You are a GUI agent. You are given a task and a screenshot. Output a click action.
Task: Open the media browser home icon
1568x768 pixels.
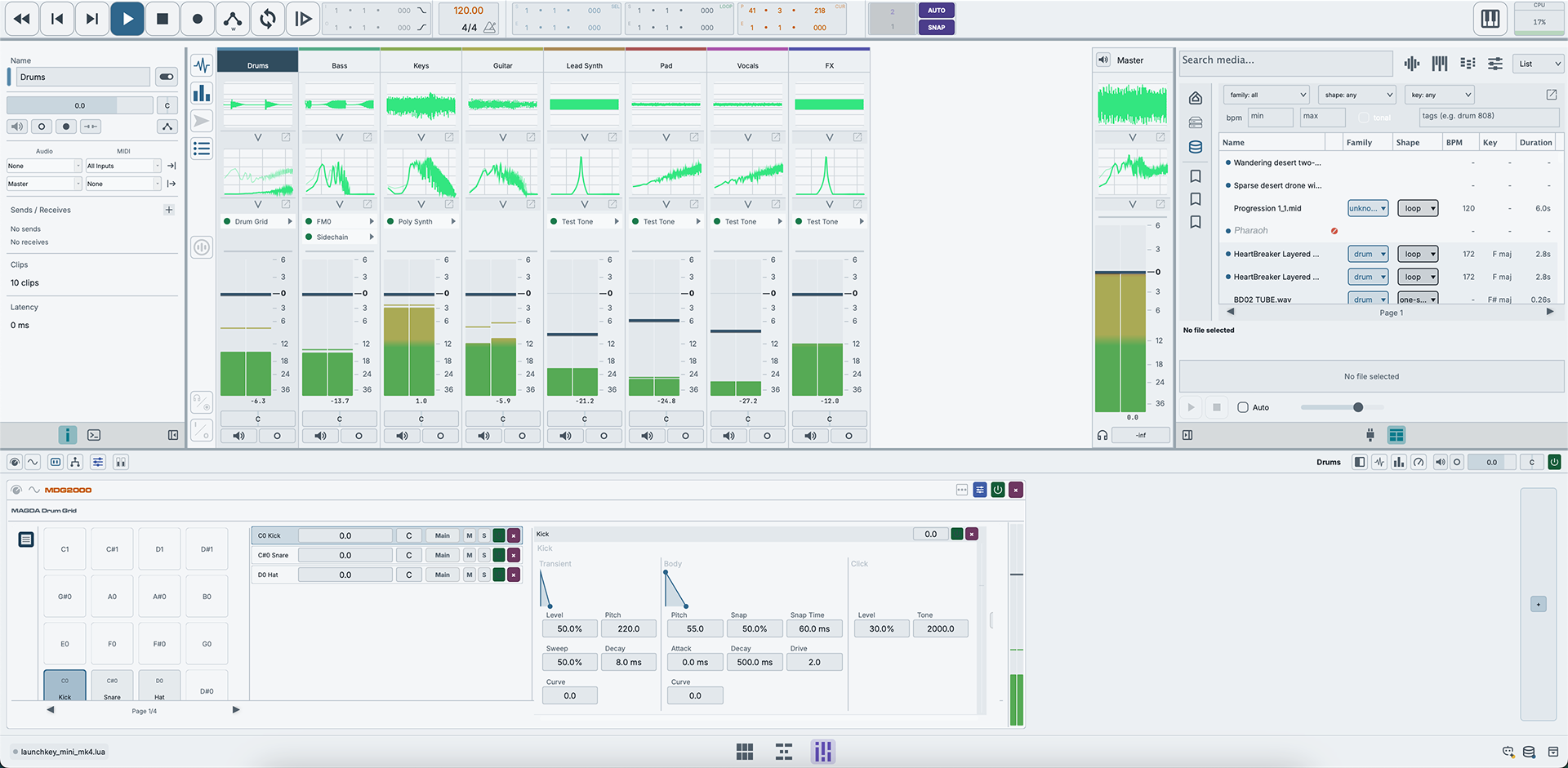point(1196,98)
